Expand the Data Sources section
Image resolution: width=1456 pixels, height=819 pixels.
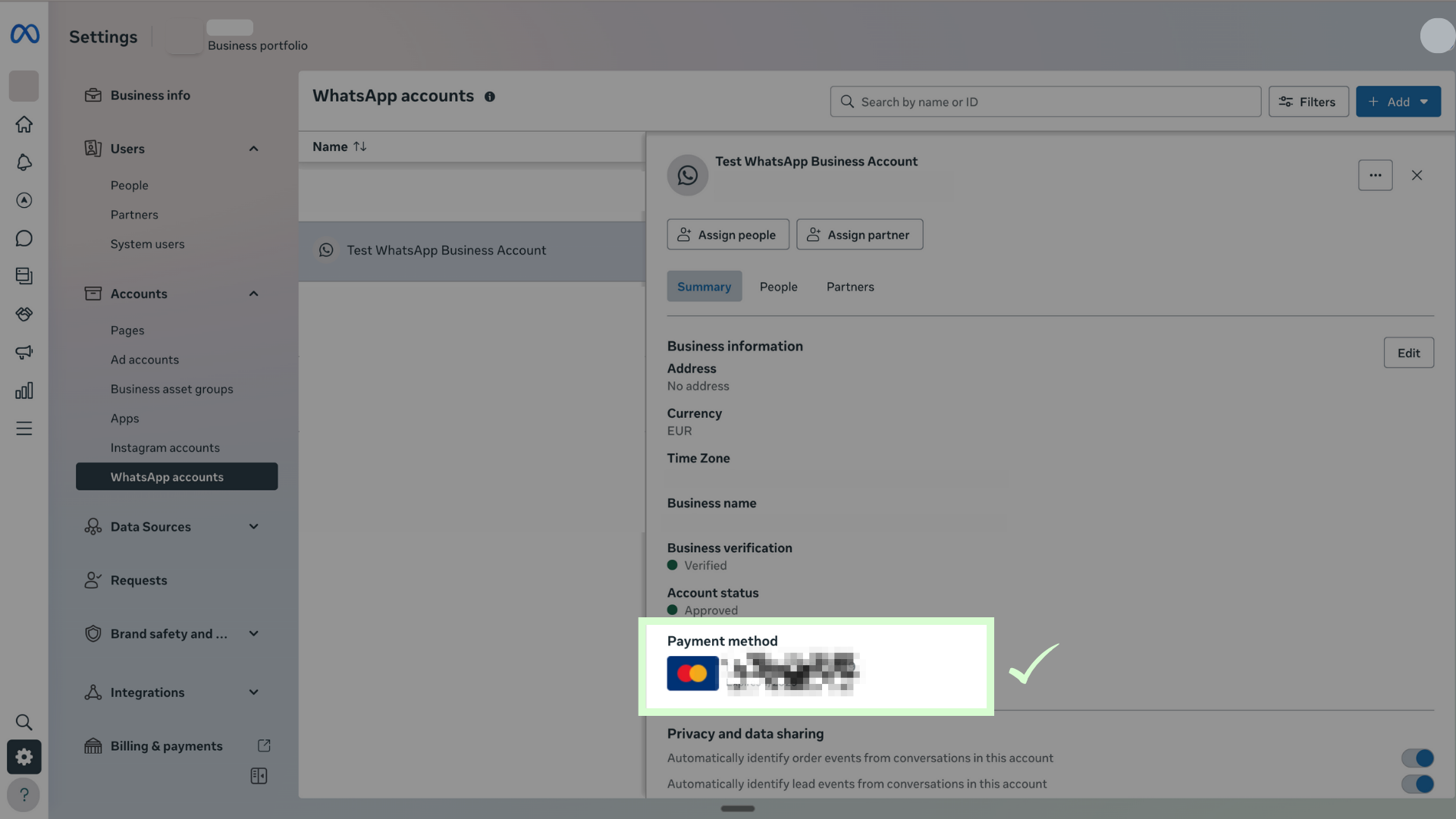pos(253,526)
